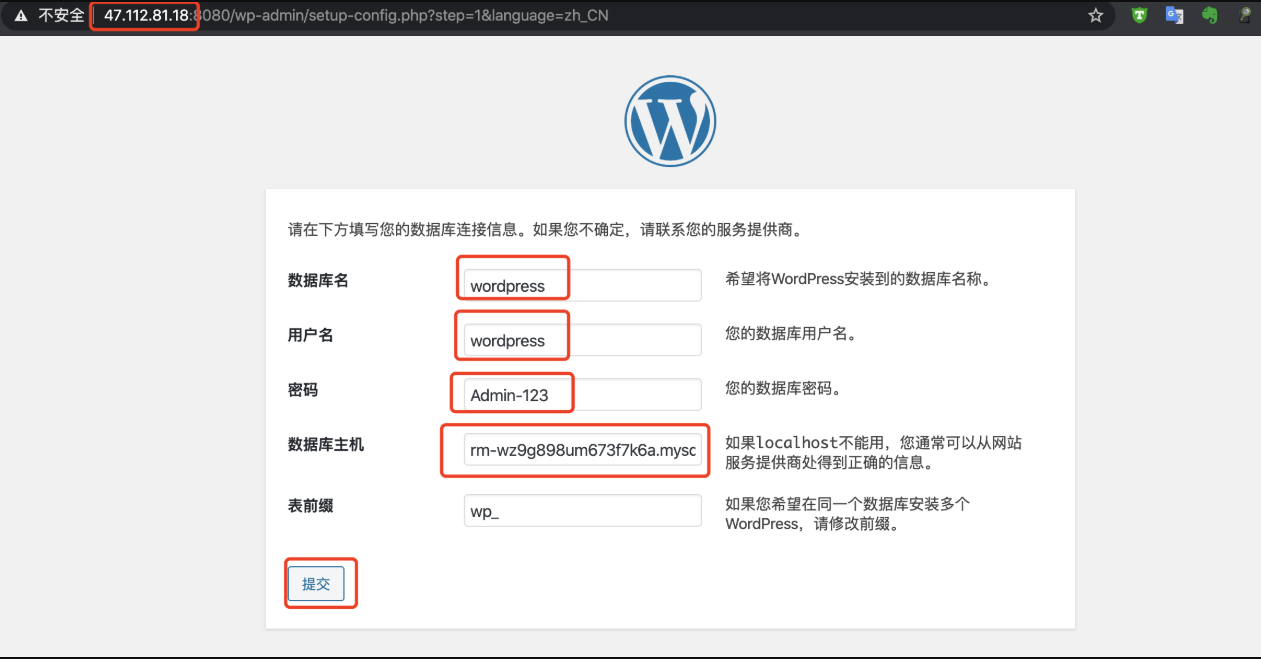
Task: Bookmark this page with the star icon
Action: pyautogui.click(x=1096, y=16)
